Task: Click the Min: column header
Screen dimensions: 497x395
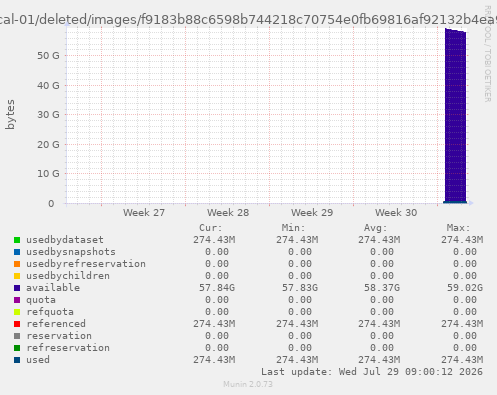Action: tap(293, 228)
